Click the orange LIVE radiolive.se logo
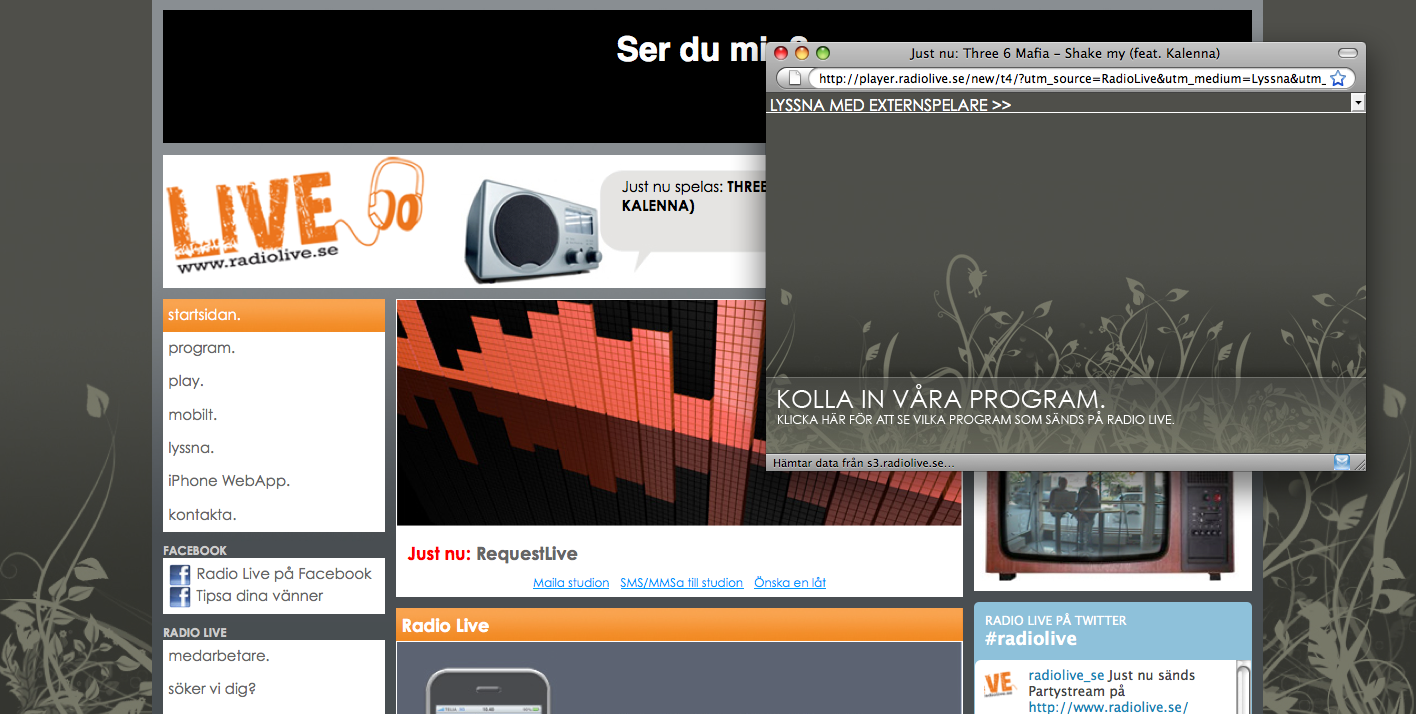 295,218
